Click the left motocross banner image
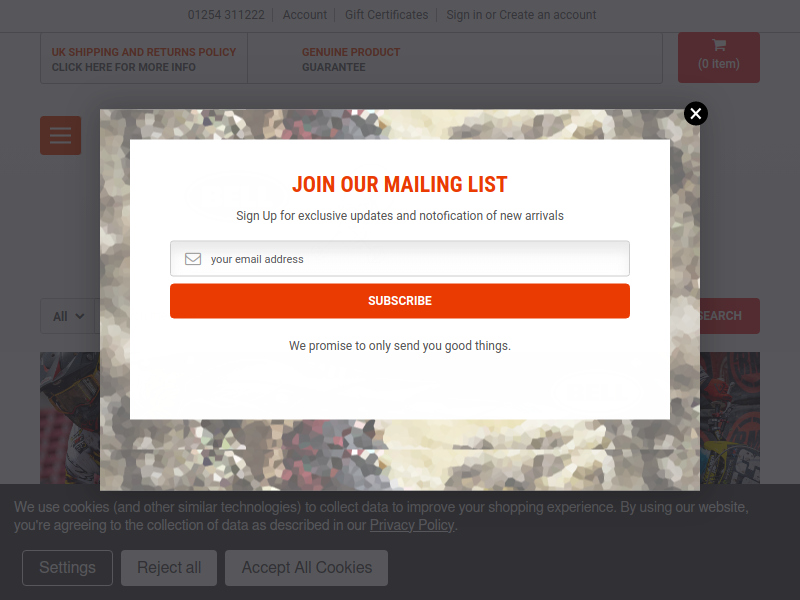The height and width of the screenshot is (600, 800). [x=70, y=418]
